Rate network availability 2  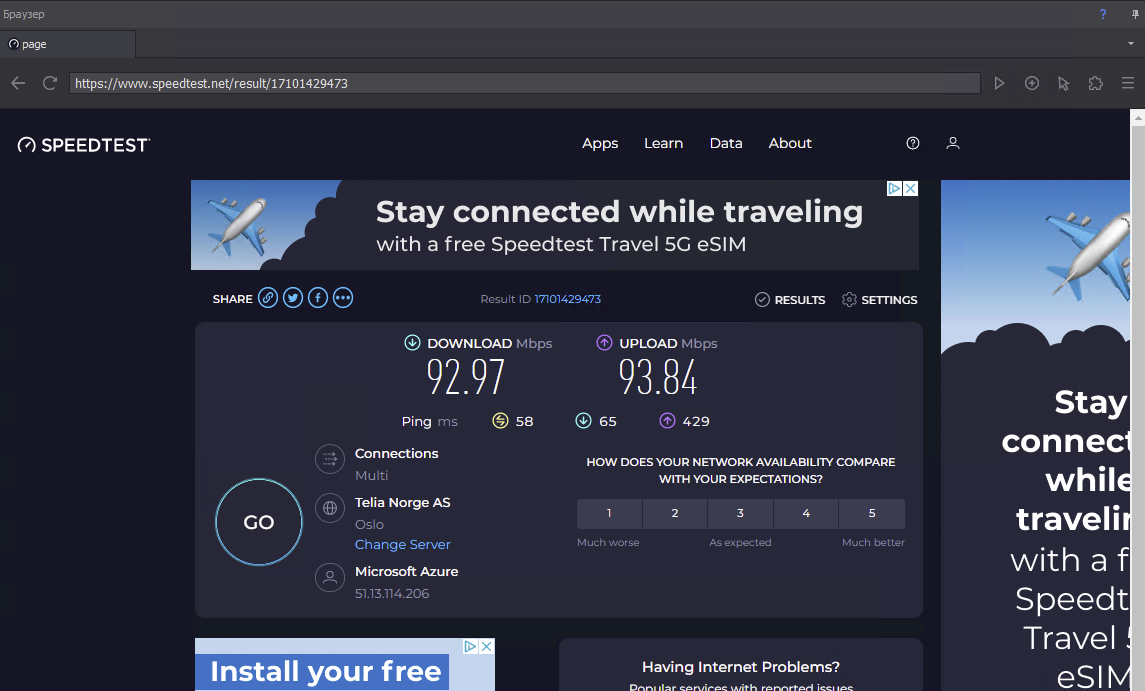point(675,514)
